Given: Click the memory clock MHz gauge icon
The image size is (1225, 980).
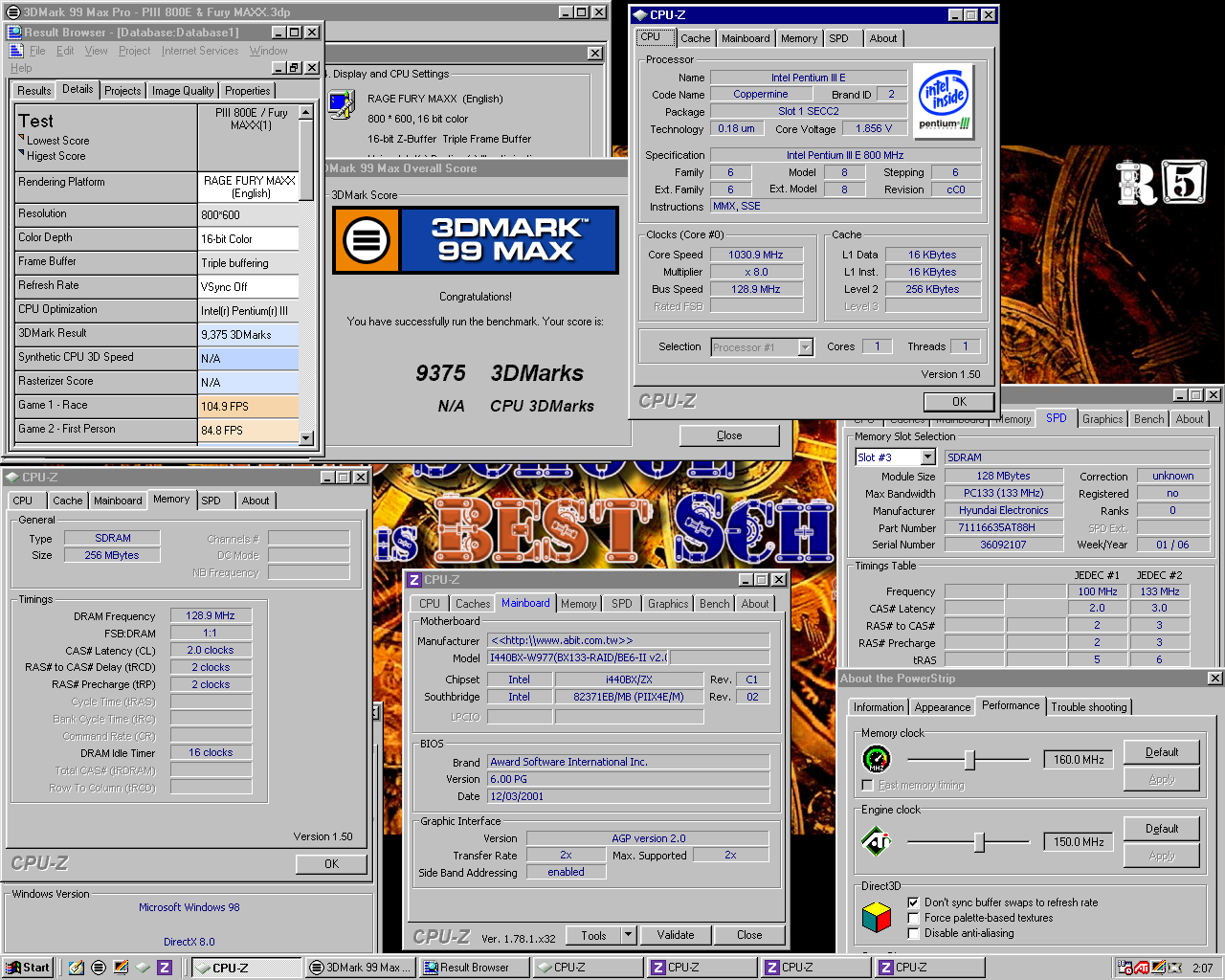Looking at the screenshot, I should click(877, 760).
